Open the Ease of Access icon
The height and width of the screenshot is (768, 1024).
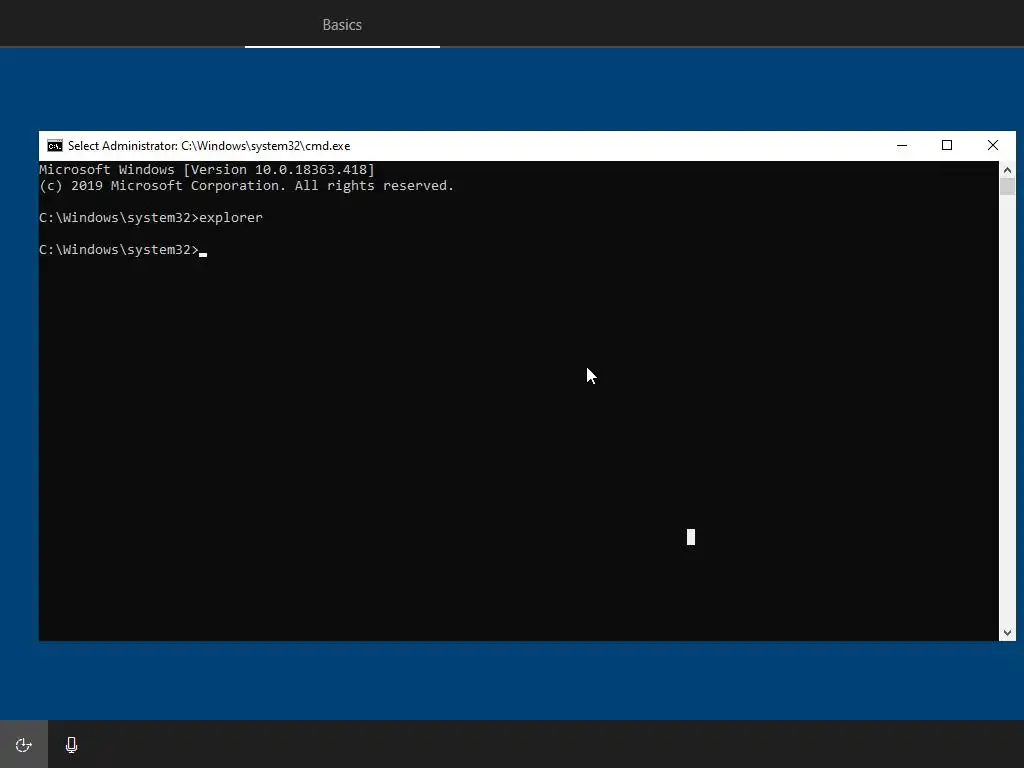pos(24,744)
